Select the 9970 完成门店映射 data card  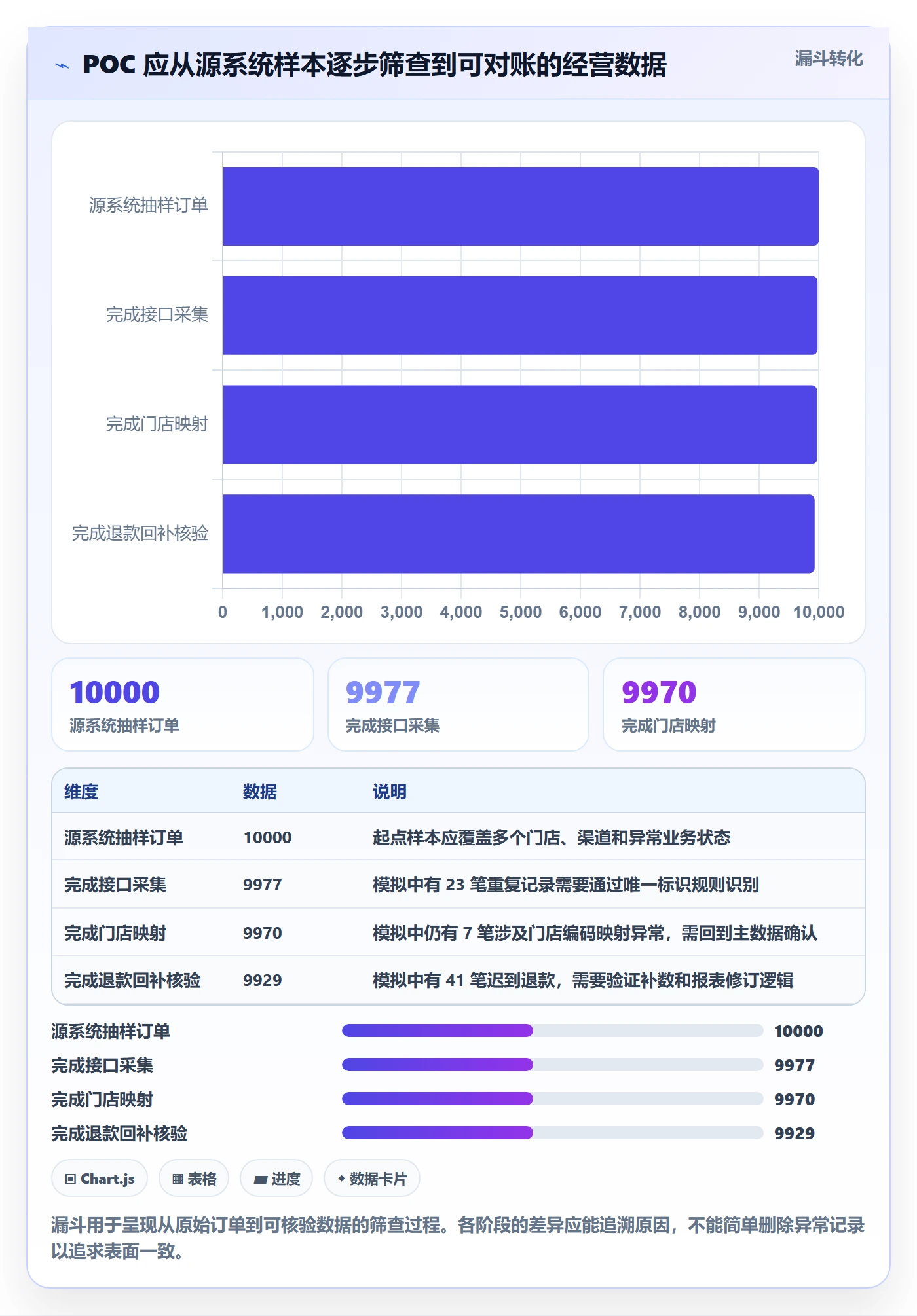(734, 704)
